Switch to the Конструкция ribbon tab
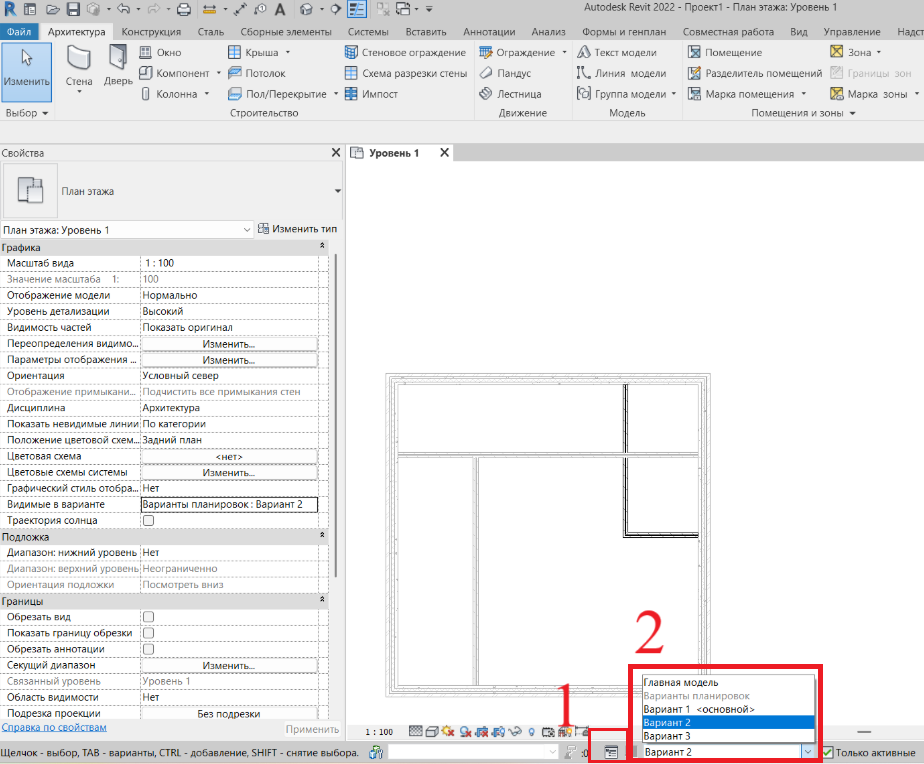 click(151, 32)
